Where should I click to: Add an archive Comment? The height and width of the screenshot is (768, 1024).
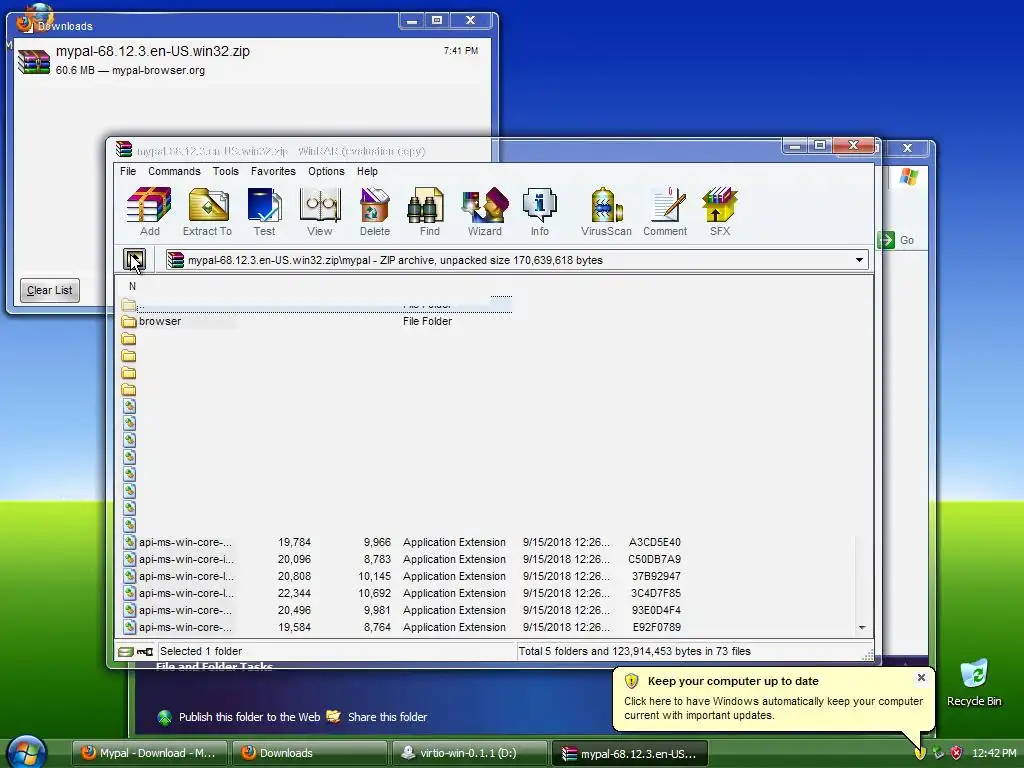tap(665, 211)
